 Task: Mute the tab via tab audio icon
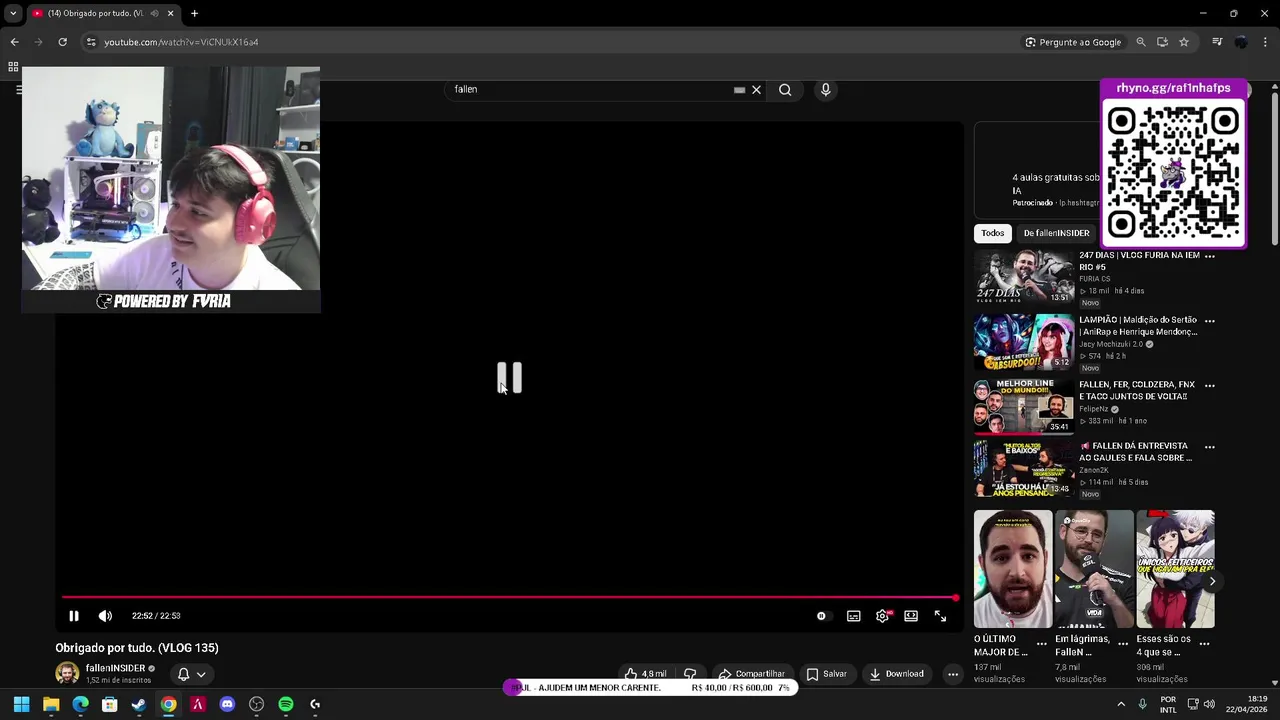point(154,13)
